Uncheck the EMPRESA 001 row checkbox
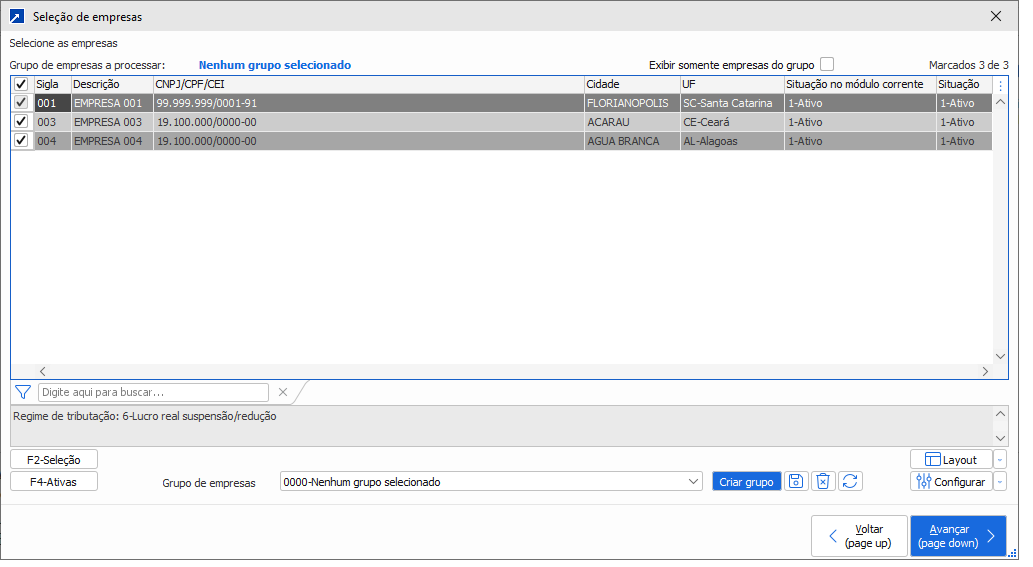Viewport: 1033px width, 567px height. tap(22, 103)
